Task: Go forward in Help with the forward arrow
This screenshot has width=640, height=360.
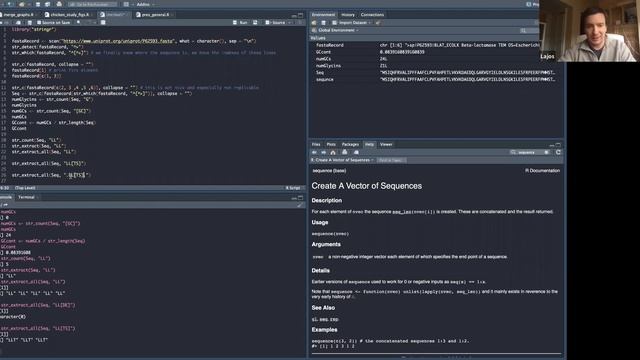Action: click(324, 152)
